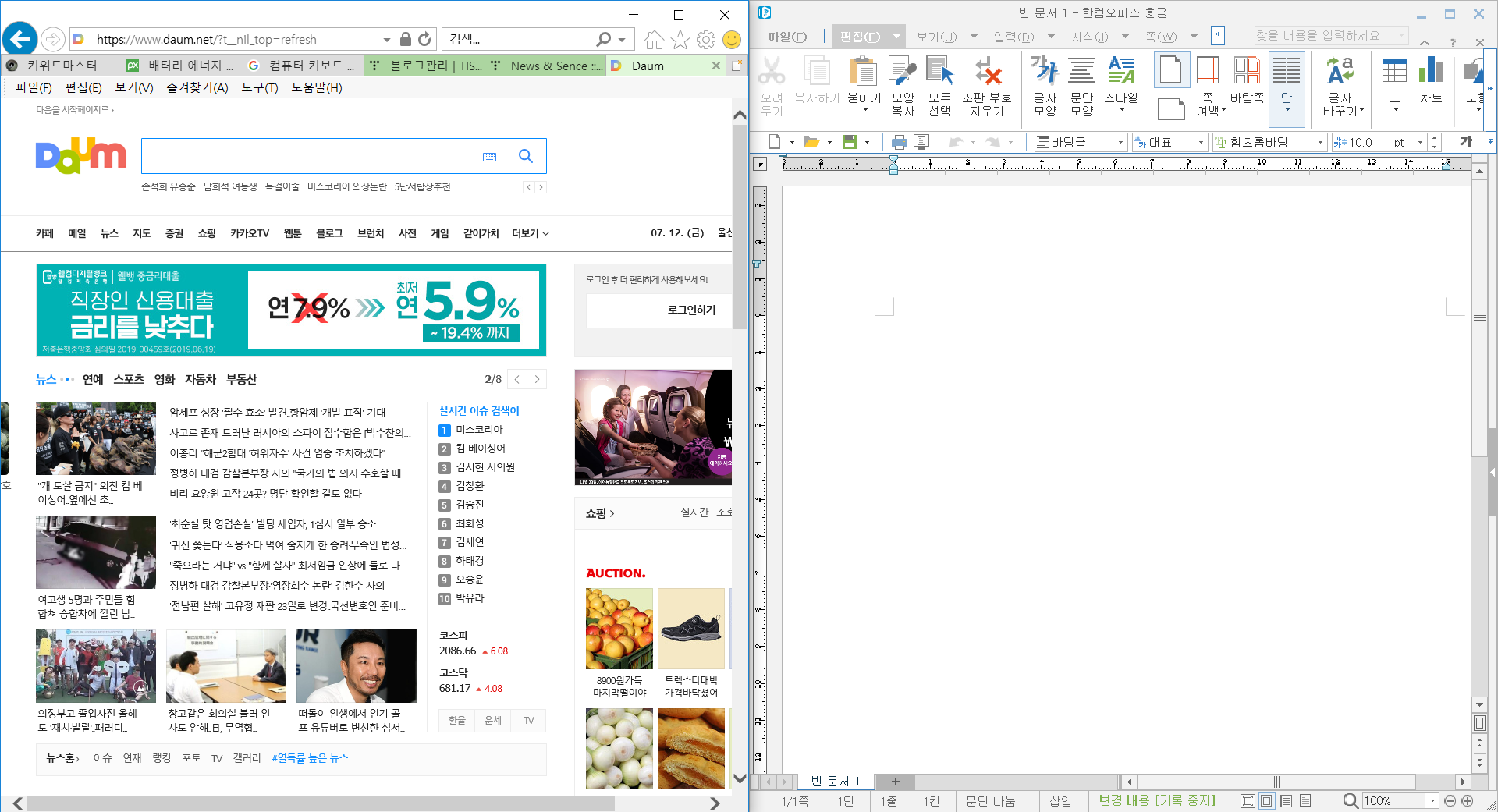This screenshot has height=812, width=1498.
Task: Open IE address bar history dropdown
Action: click(386, 39)
